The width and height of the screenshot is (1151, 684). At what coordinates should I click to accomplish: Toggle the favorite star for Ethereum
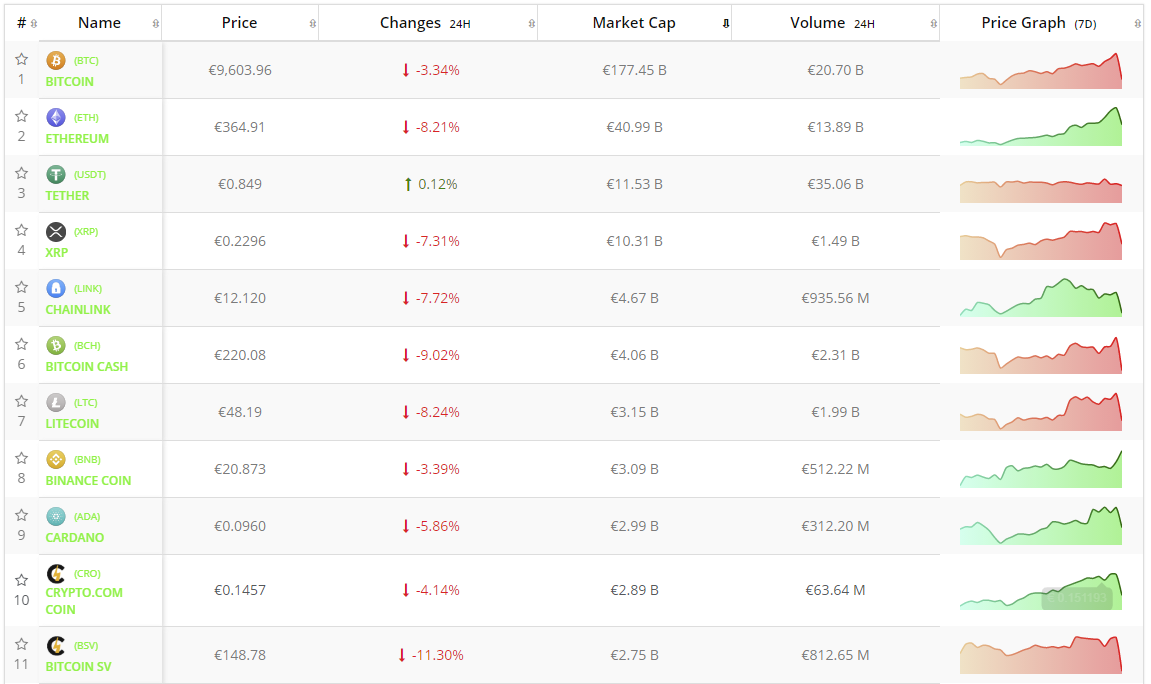point(21,116)
